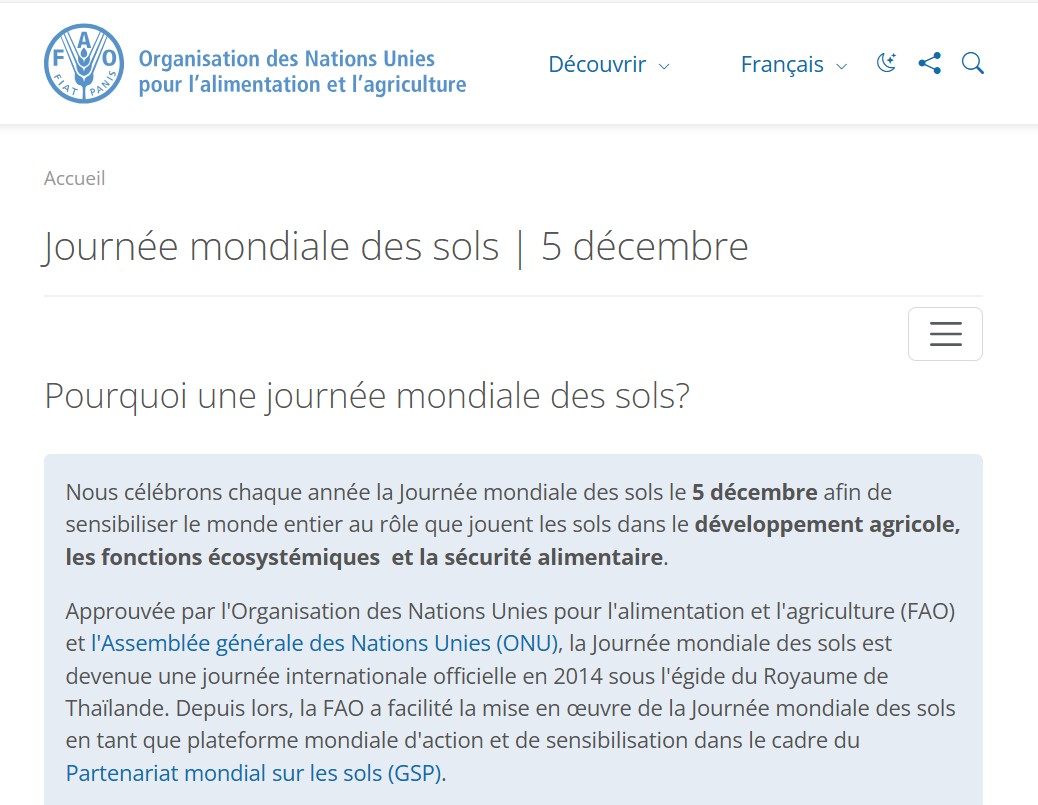This screenshot has height=805, width=1038.
Task: Select the Français language menu label
Action: tap(782, 64)
